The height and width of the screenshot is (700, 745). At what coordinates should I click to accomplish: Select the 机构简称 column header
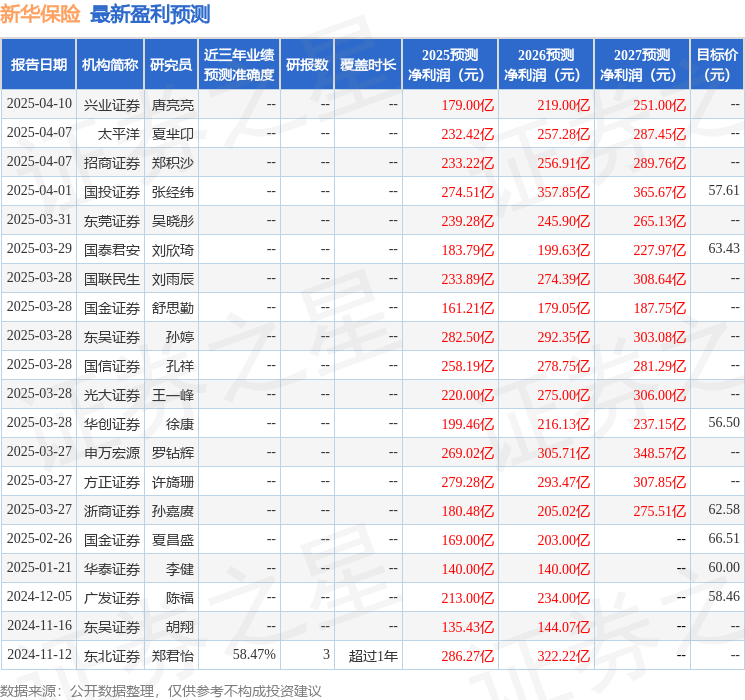(110, 65)
